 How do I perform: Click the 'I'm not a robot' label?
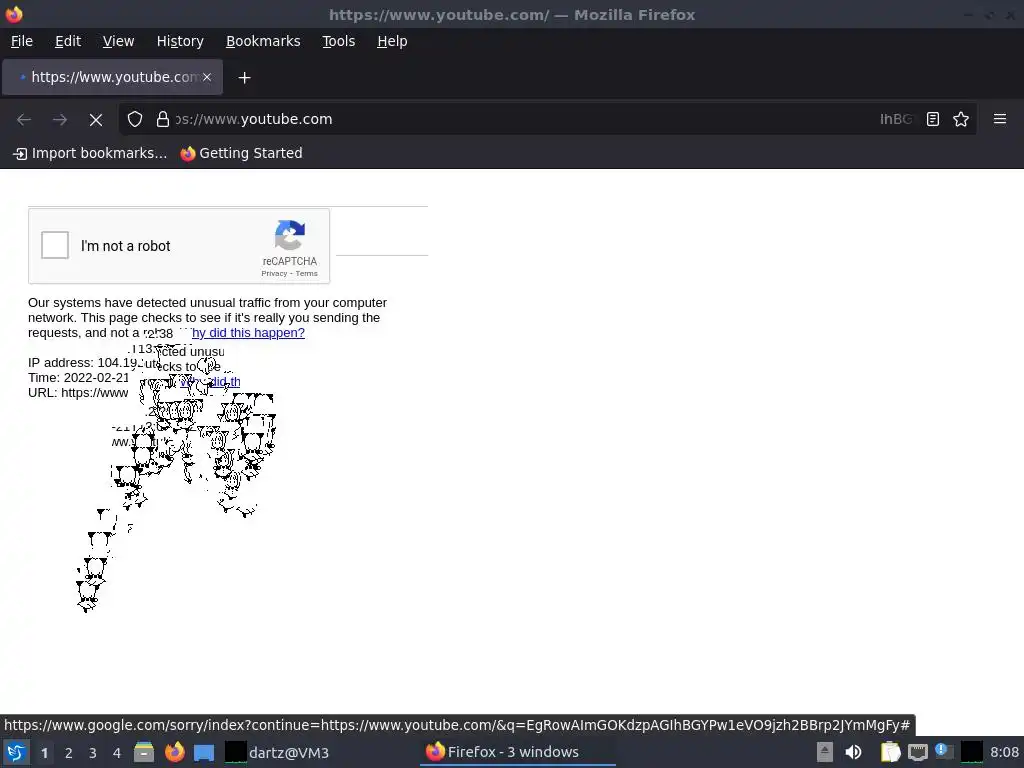pyautogui.click(x=125, y=246)
